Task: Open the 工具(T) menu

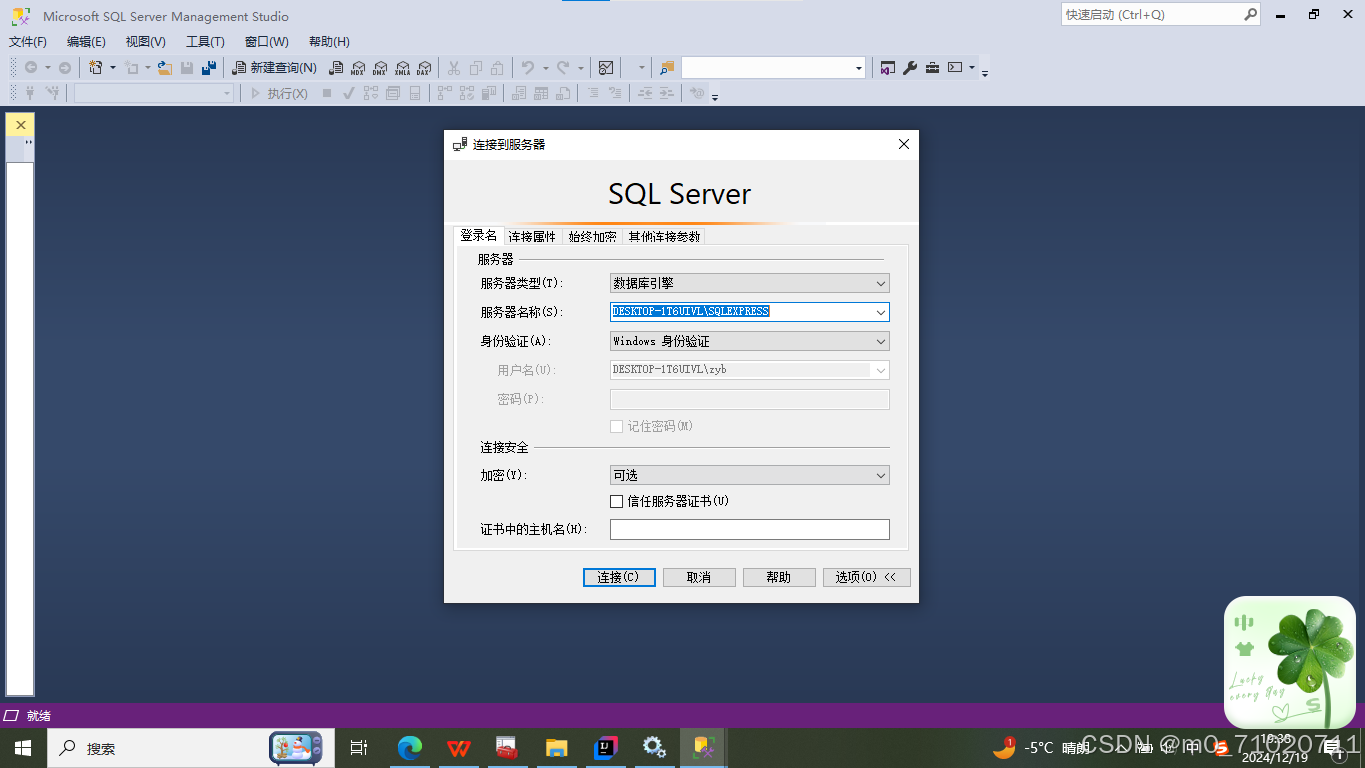Action: [x=205, y=42]
